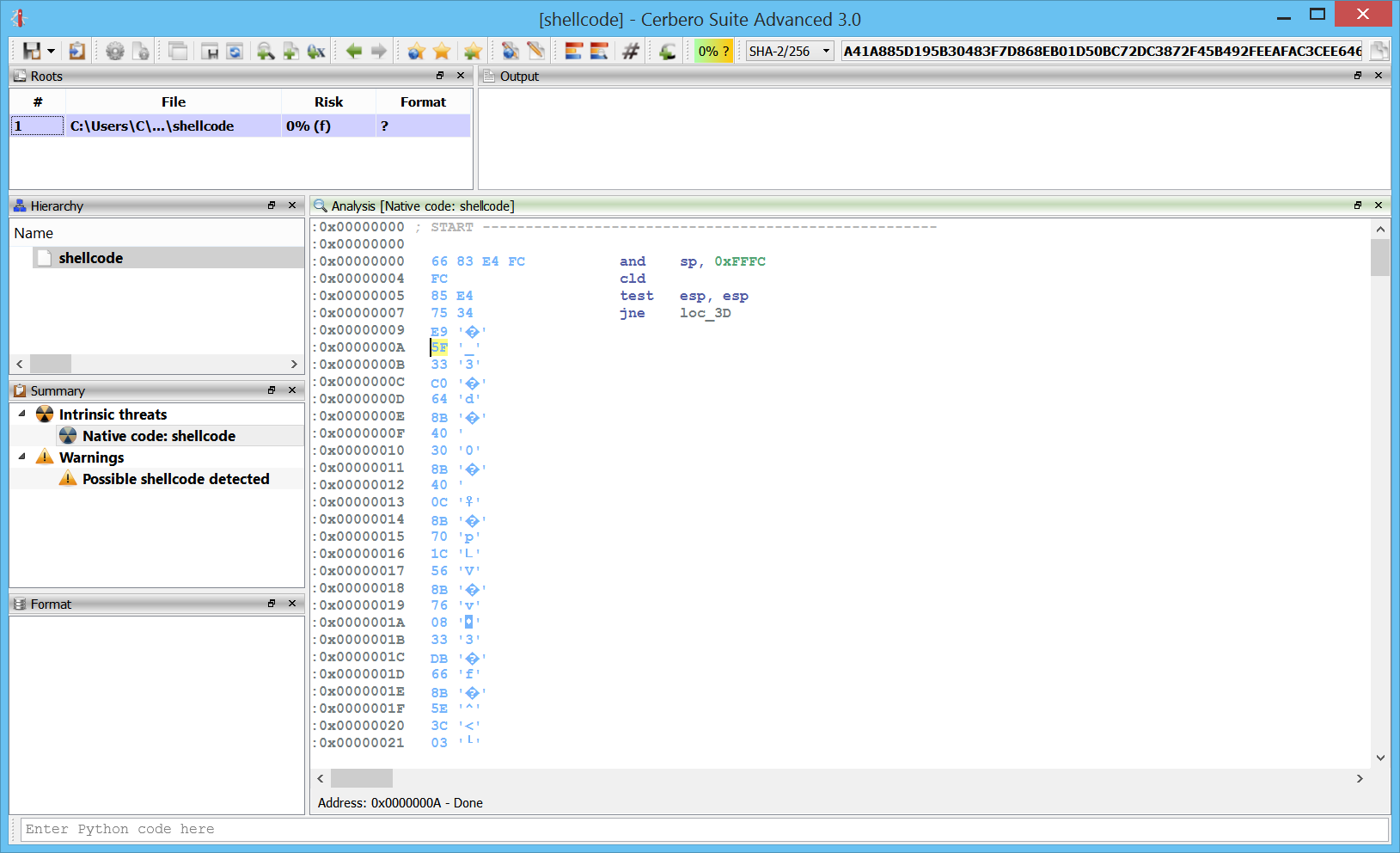This screenshot has height=853, width=1400.
Task: Close the Format panel
Action: pos(292,604)
